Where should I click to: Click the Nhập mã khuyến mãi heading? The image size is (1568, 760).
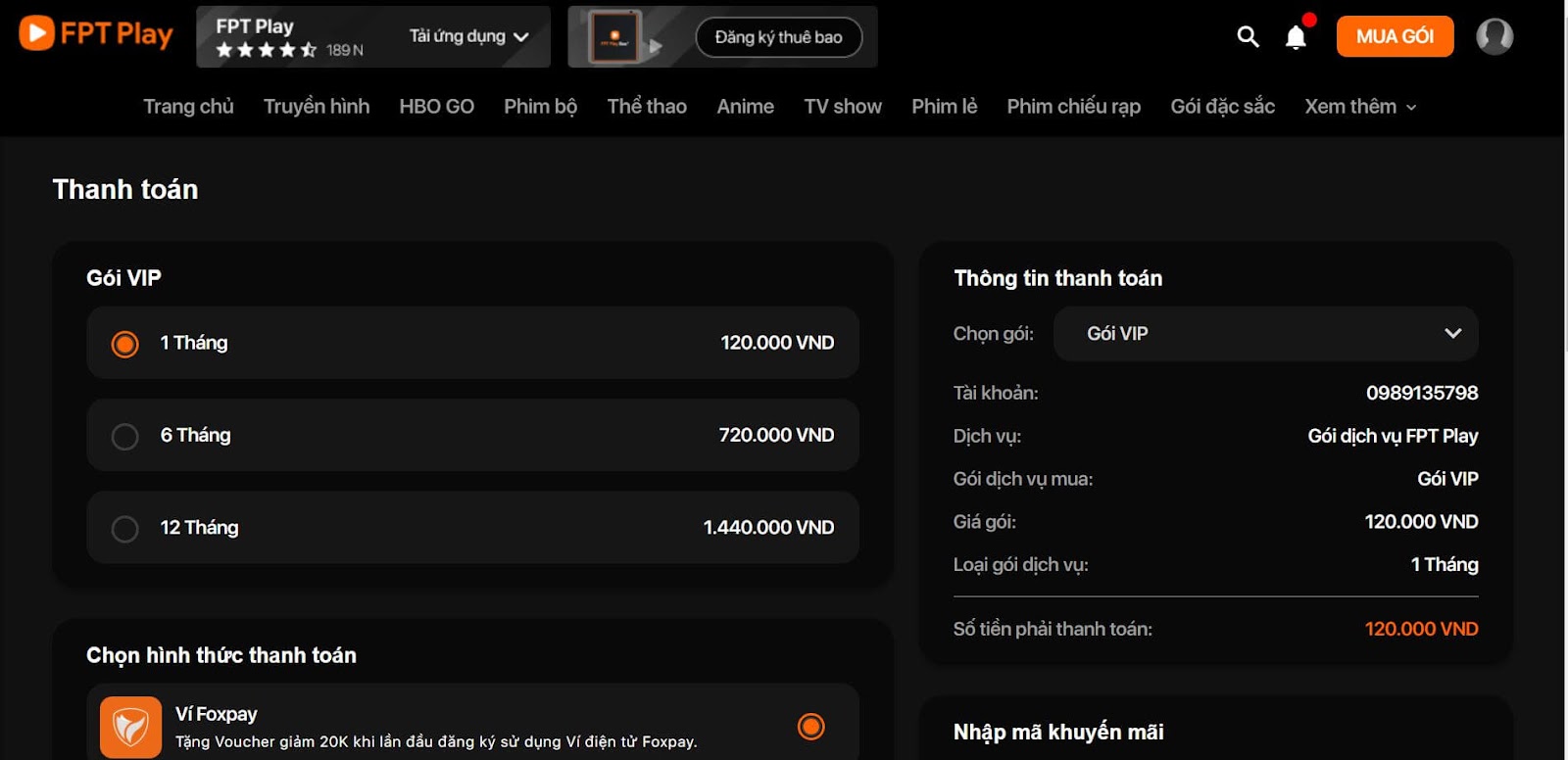[x=1058, y=732]
